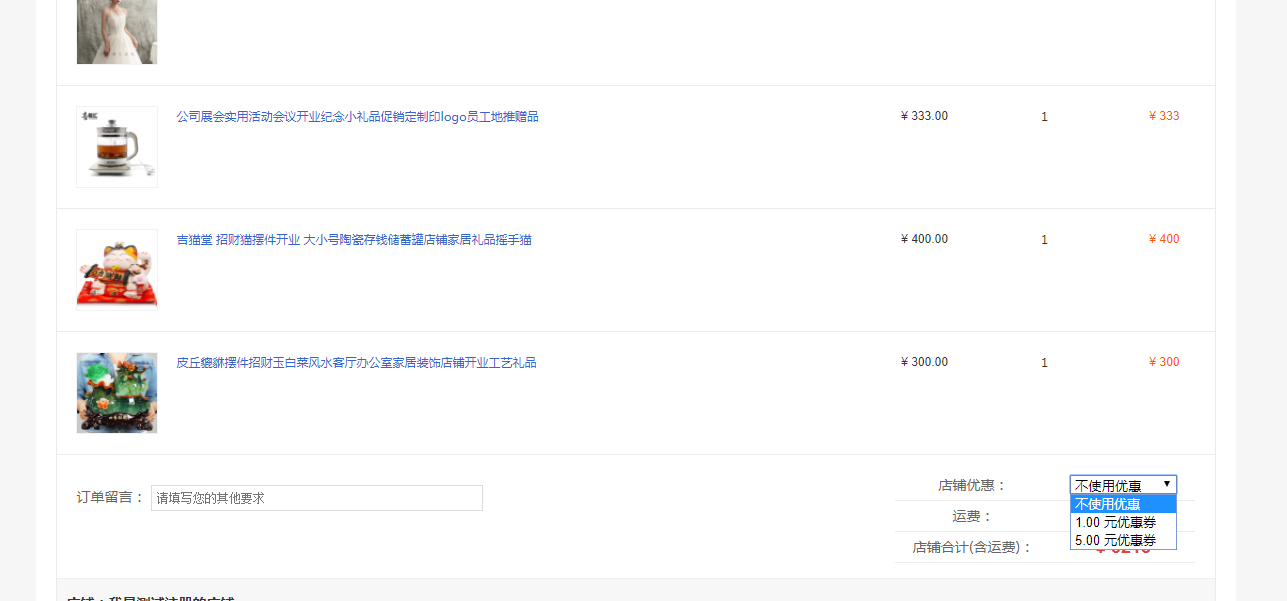
Task: Click the 订单留言 order note field
Action: pos(316,498)
